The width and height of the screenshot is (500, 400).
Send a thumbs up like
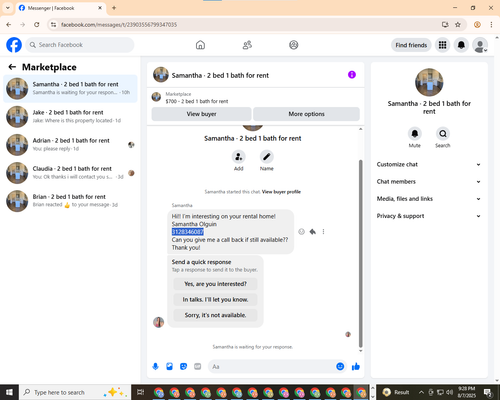(356, 367)
